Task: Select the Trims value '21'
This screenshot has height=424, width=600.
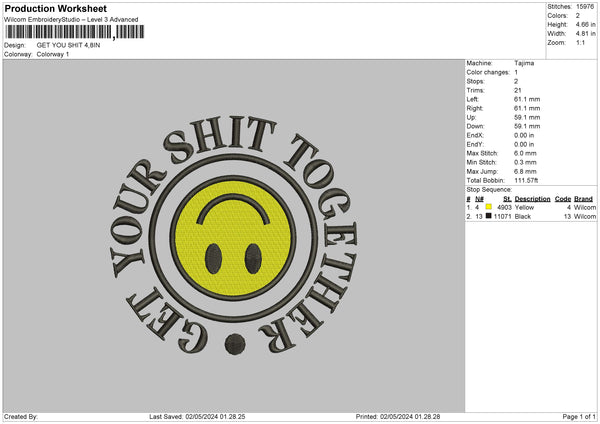Action: [x=518, y=90]
